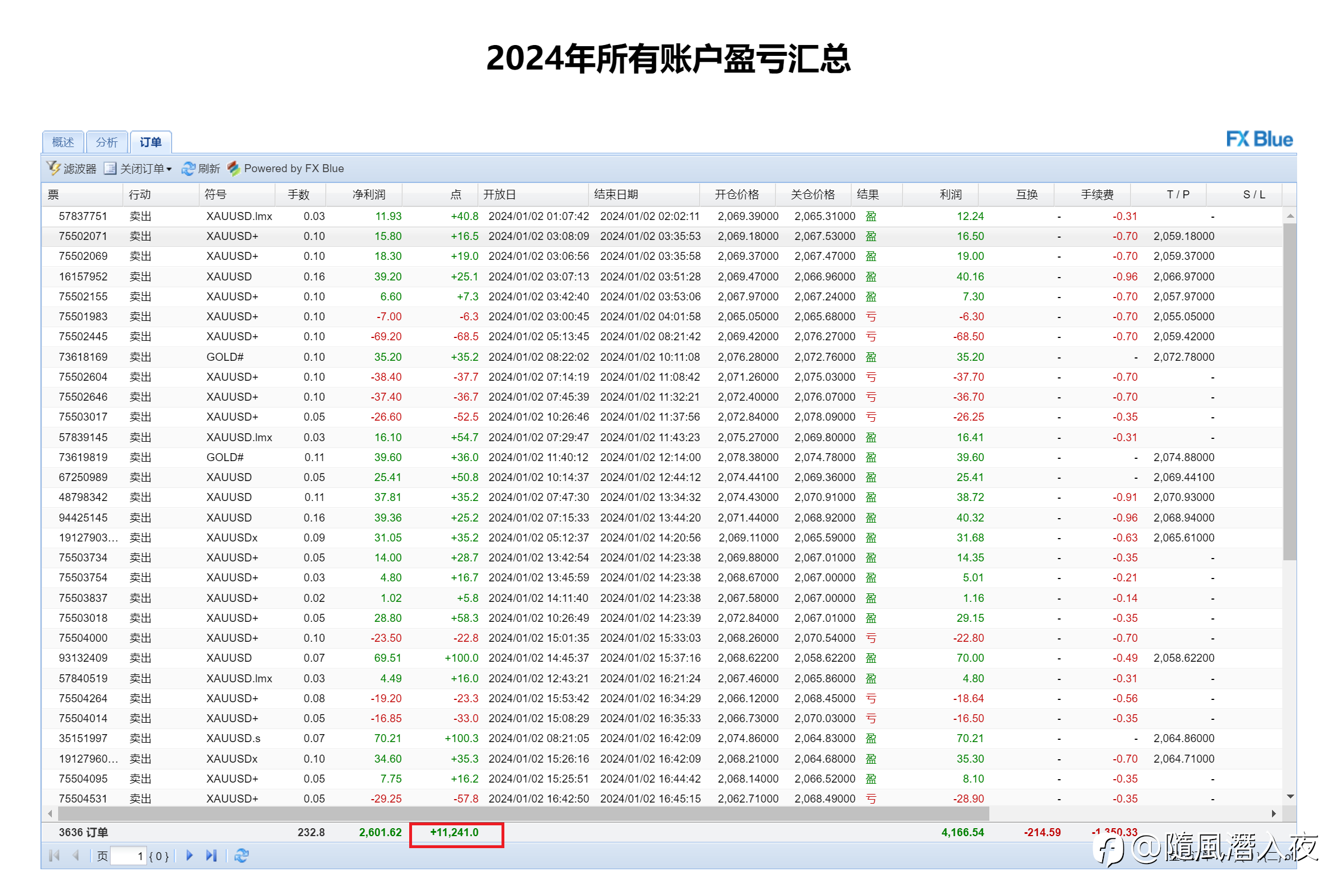
Task: Go to the next page arrow
Action: tap(190, 856)
